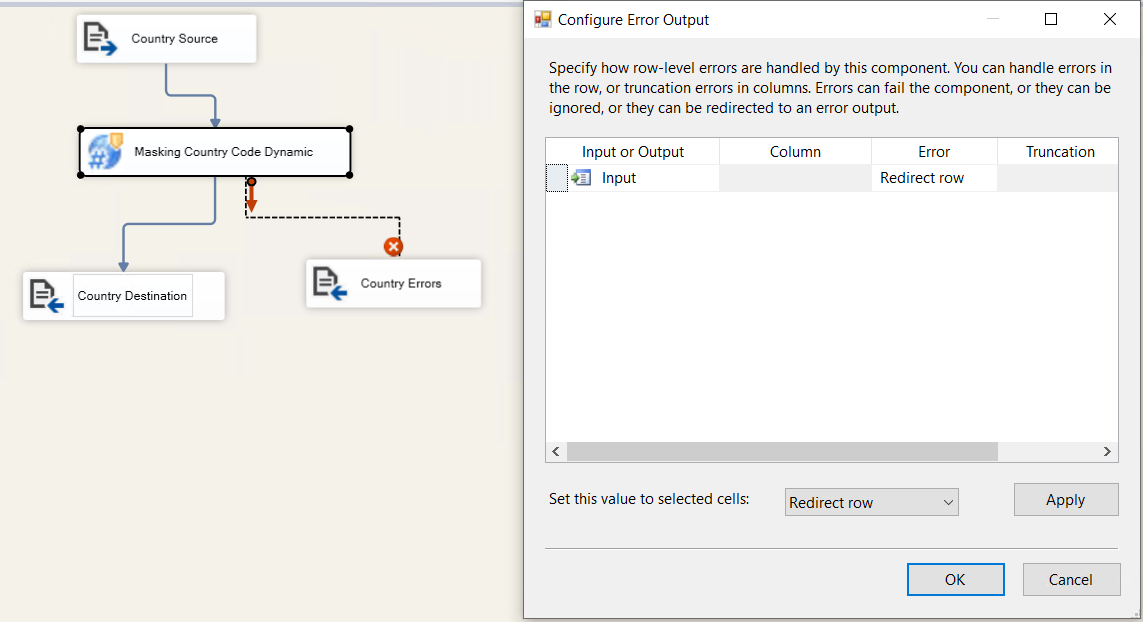Maximize the Configure Error Output dialog
This screenshot has height=622, width=1143.
pos(1051,19)
